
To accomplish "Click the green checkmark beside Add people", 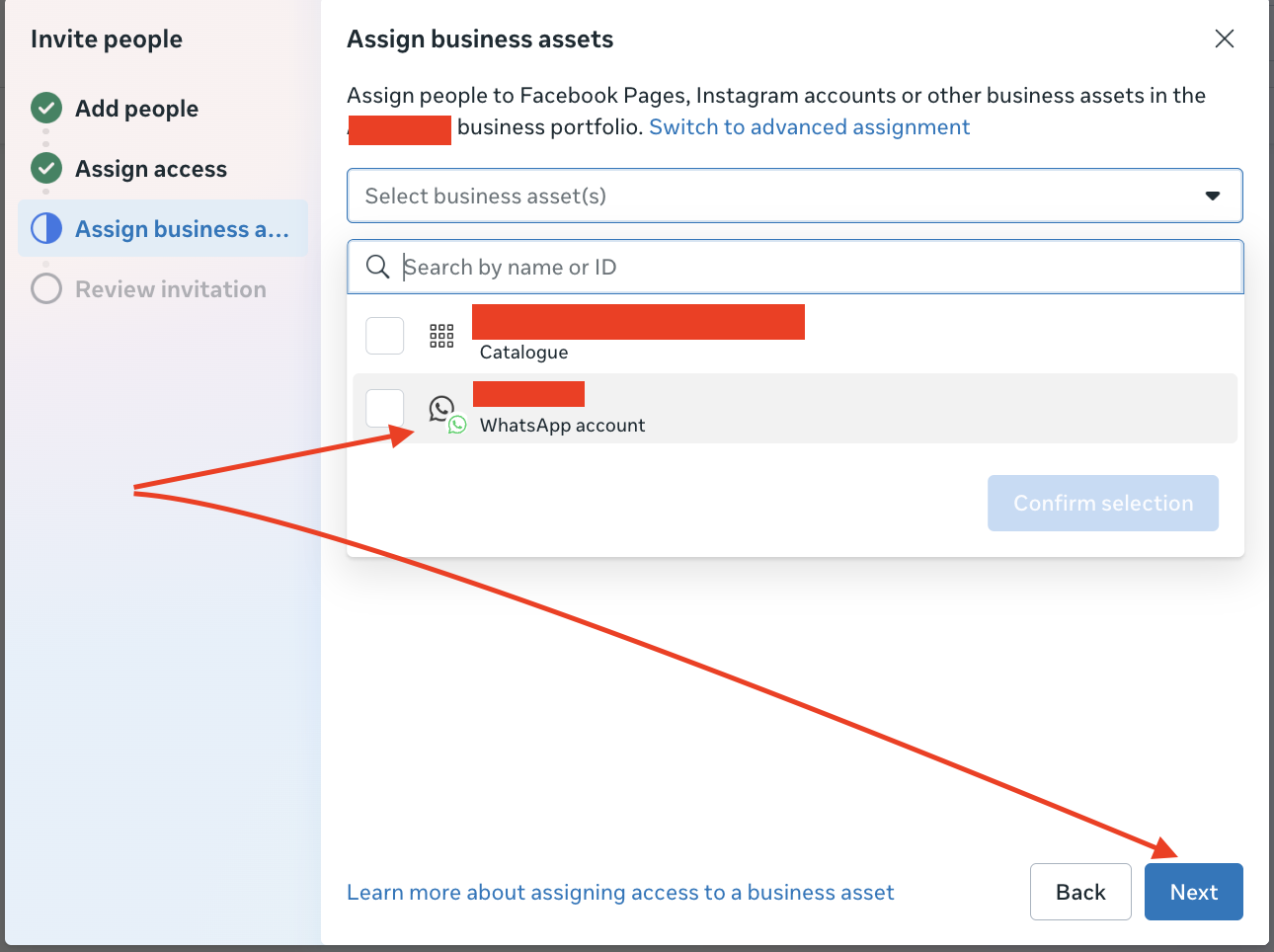I will pos(45,108).
